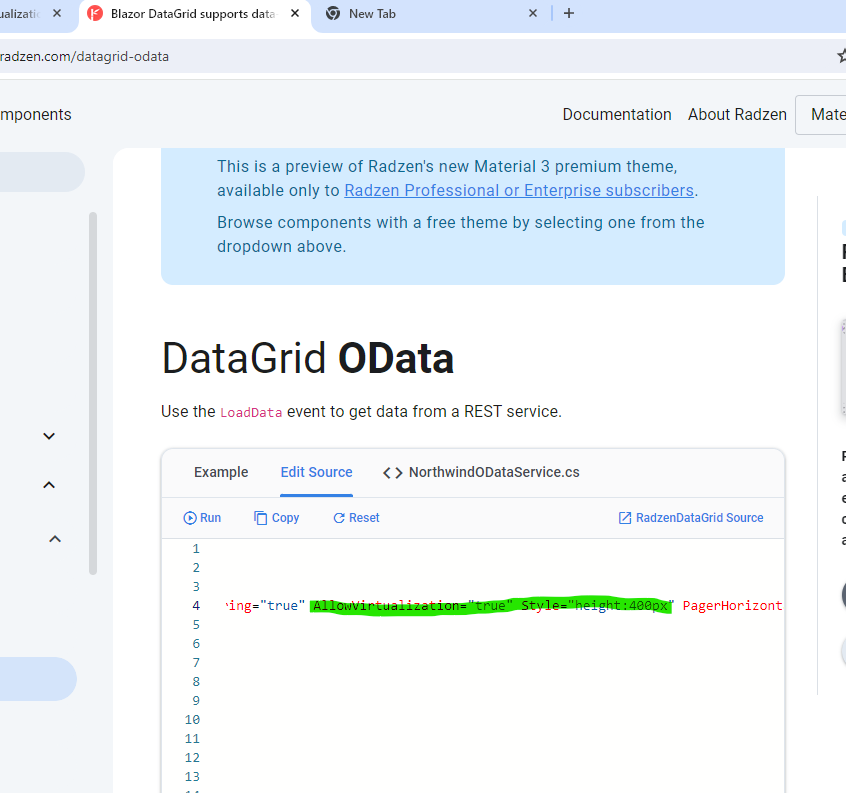Click the DataGrid OData page heading
The width and height of the screenshot is (846, 793).
tap(308, 358)
